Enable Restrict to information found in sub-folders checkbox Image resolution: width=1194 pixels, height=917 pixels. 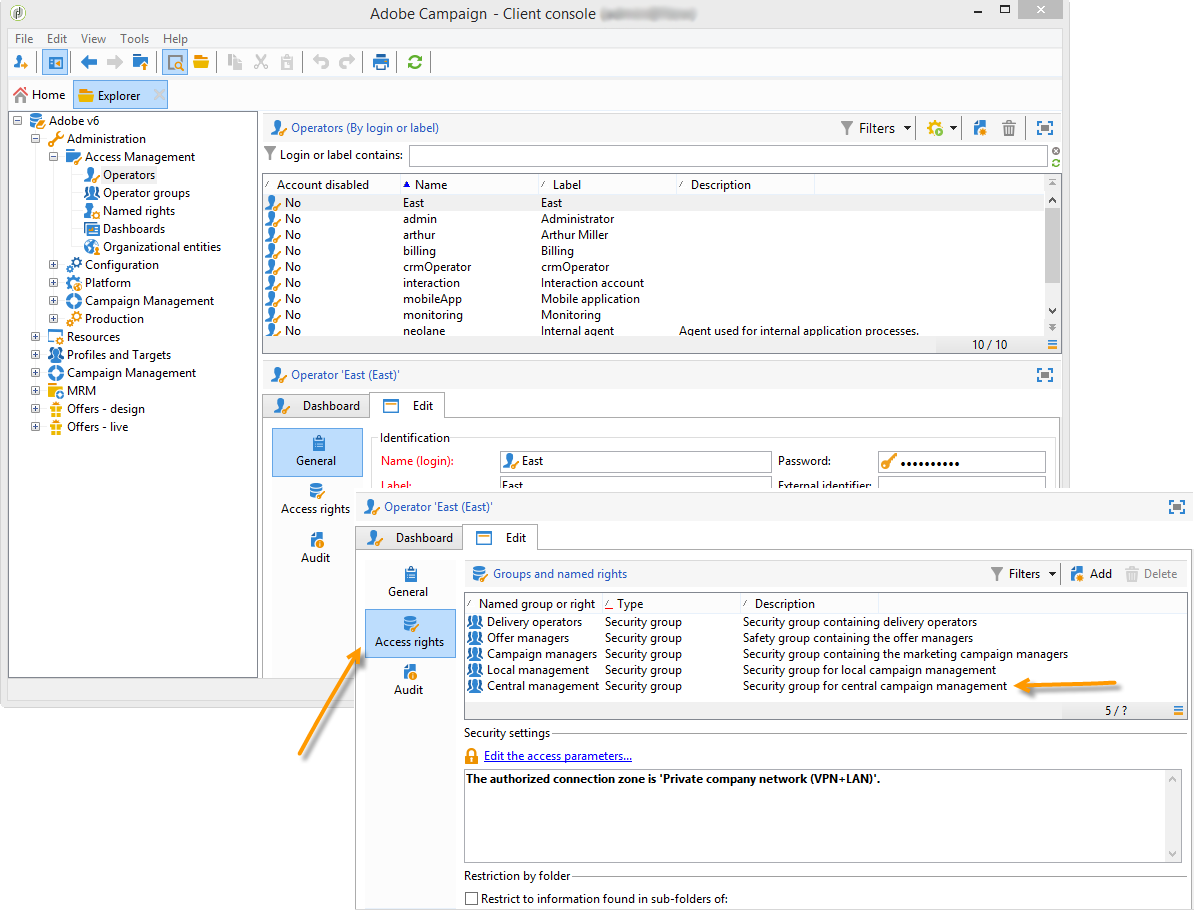(471, 899)
